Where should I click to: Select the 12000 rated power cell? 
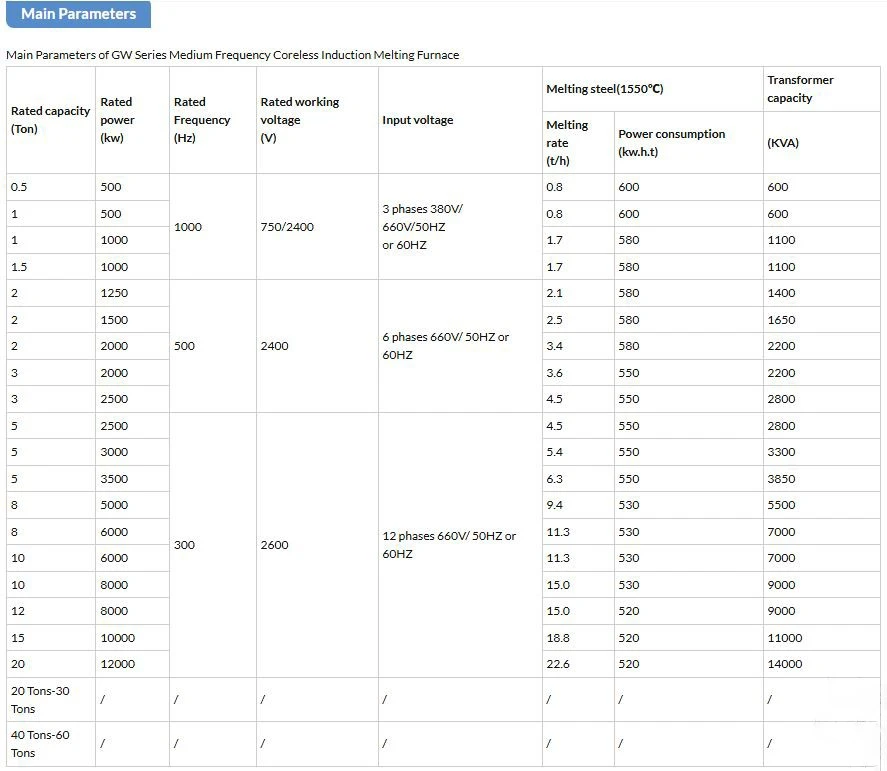coord(132,664)
